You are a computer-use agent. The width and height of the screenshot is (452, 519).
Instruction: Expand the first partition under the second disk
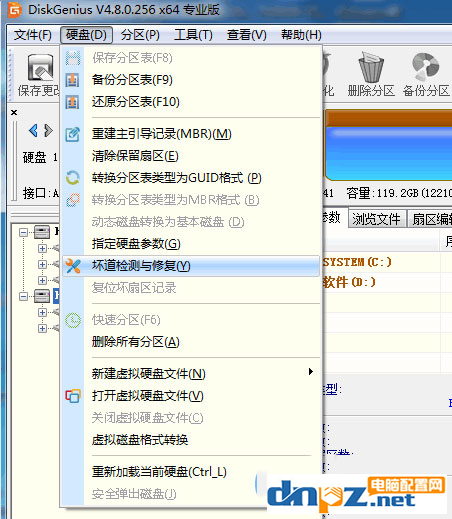pos(42,312)
